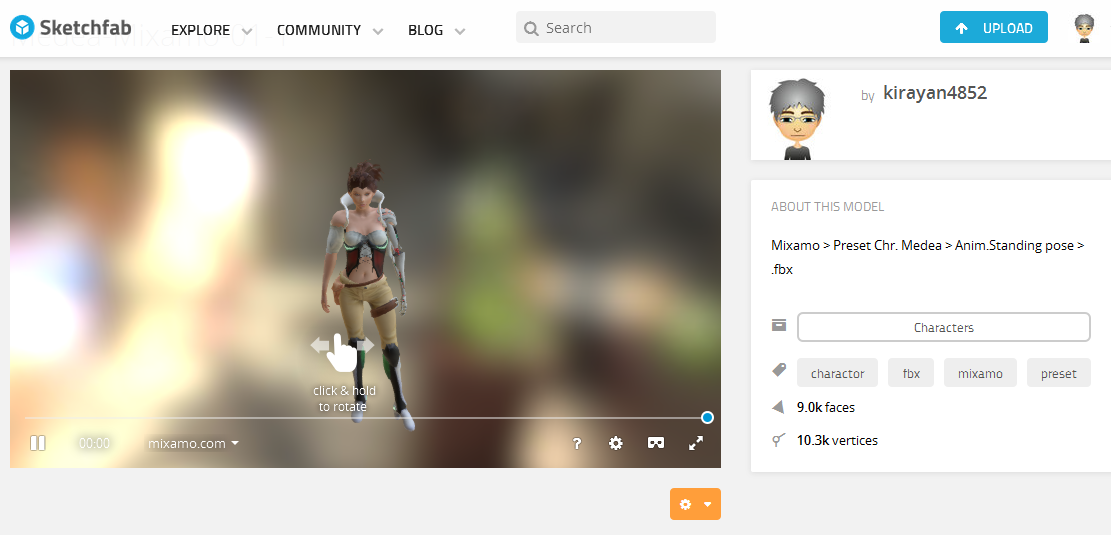This screenshot has width=1111, height=535.
Task: Pause the animation playback
Action: (38, 443)
